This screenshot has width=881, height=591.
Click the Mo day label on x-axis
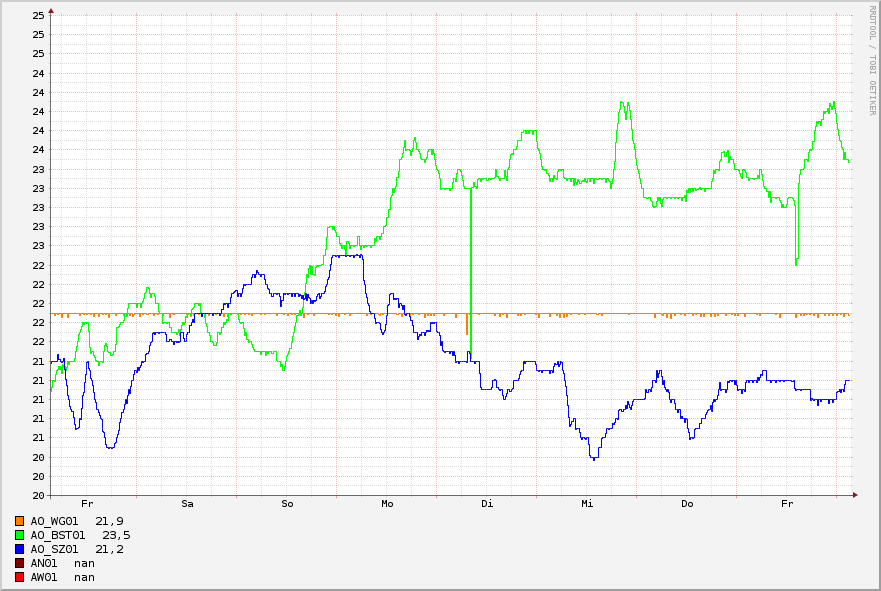pyautogui.click(x=387, y=504)
